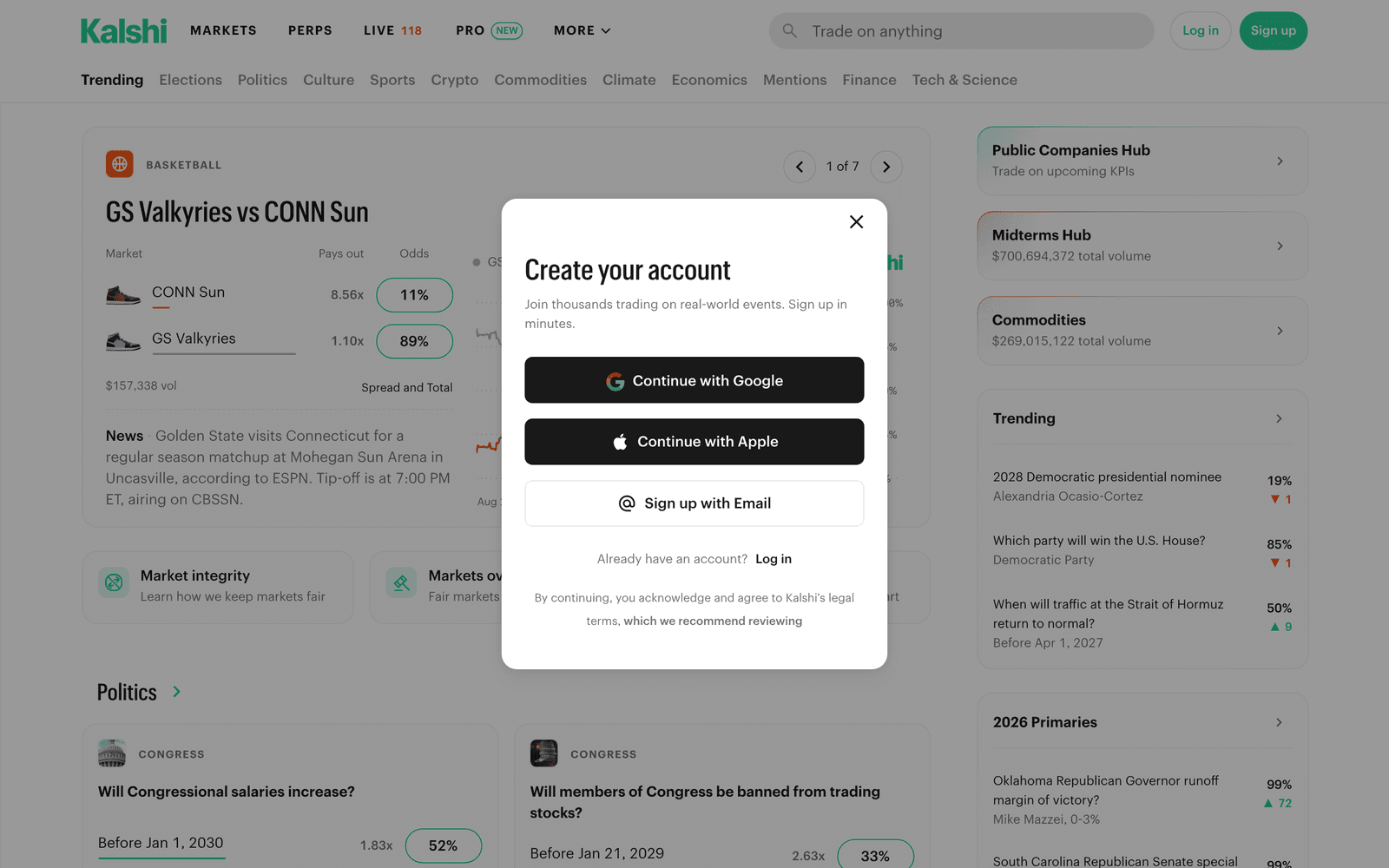Select the Culture category tab
Screen dimensions: 1389x868
(328, 80)
